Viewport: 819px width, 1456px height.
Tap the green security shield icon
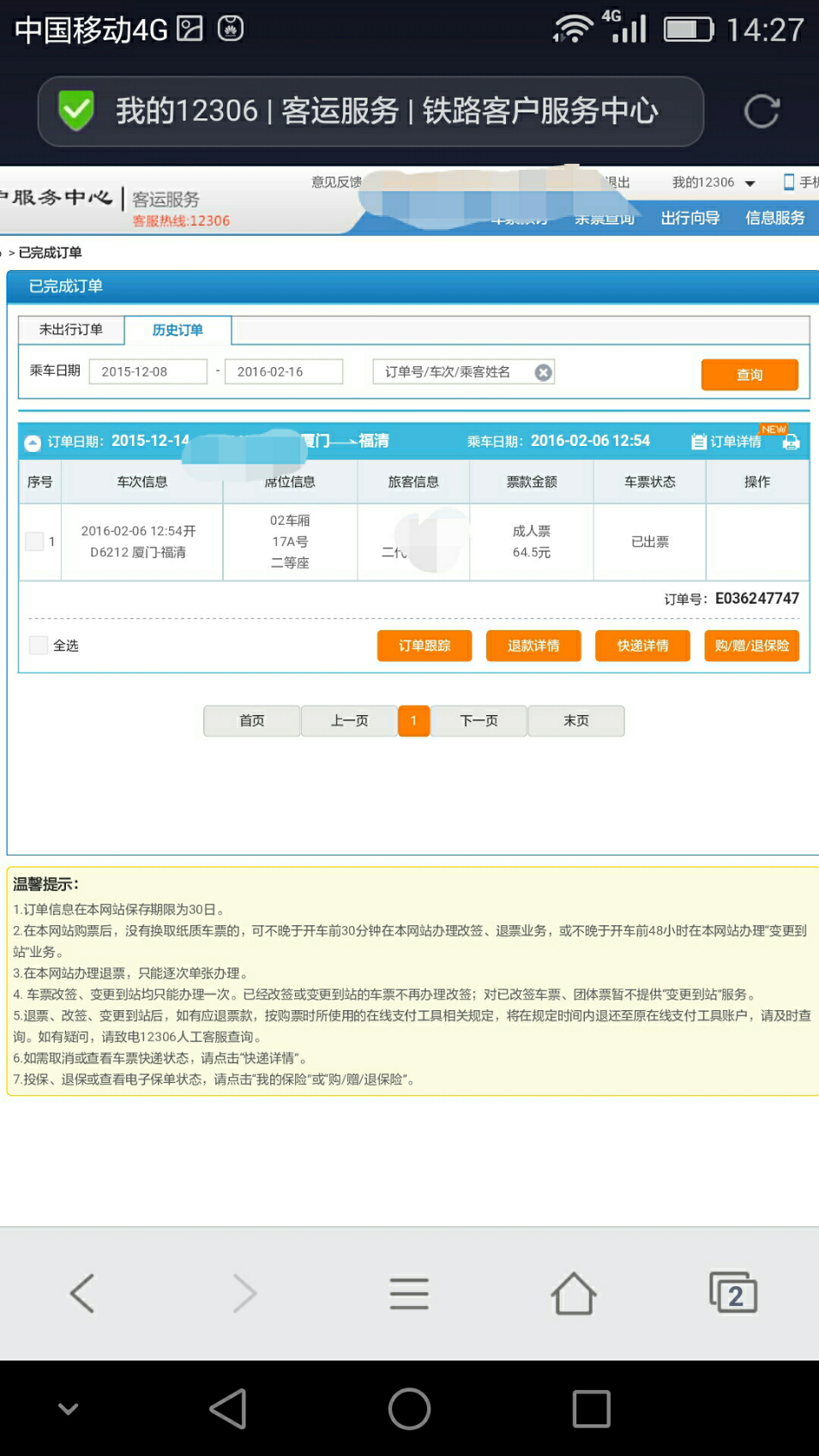[x=75, y=111]
